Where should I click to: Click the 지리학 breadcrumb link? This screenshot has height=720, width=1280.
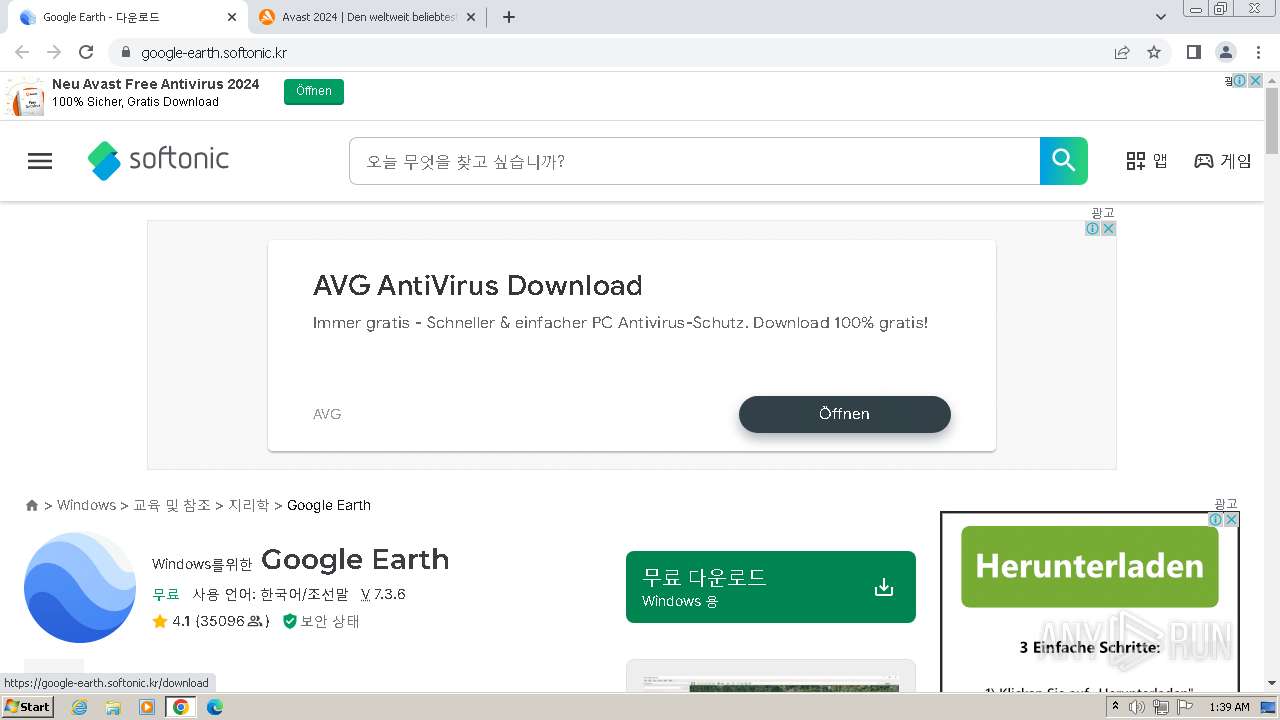pos(249,505)
